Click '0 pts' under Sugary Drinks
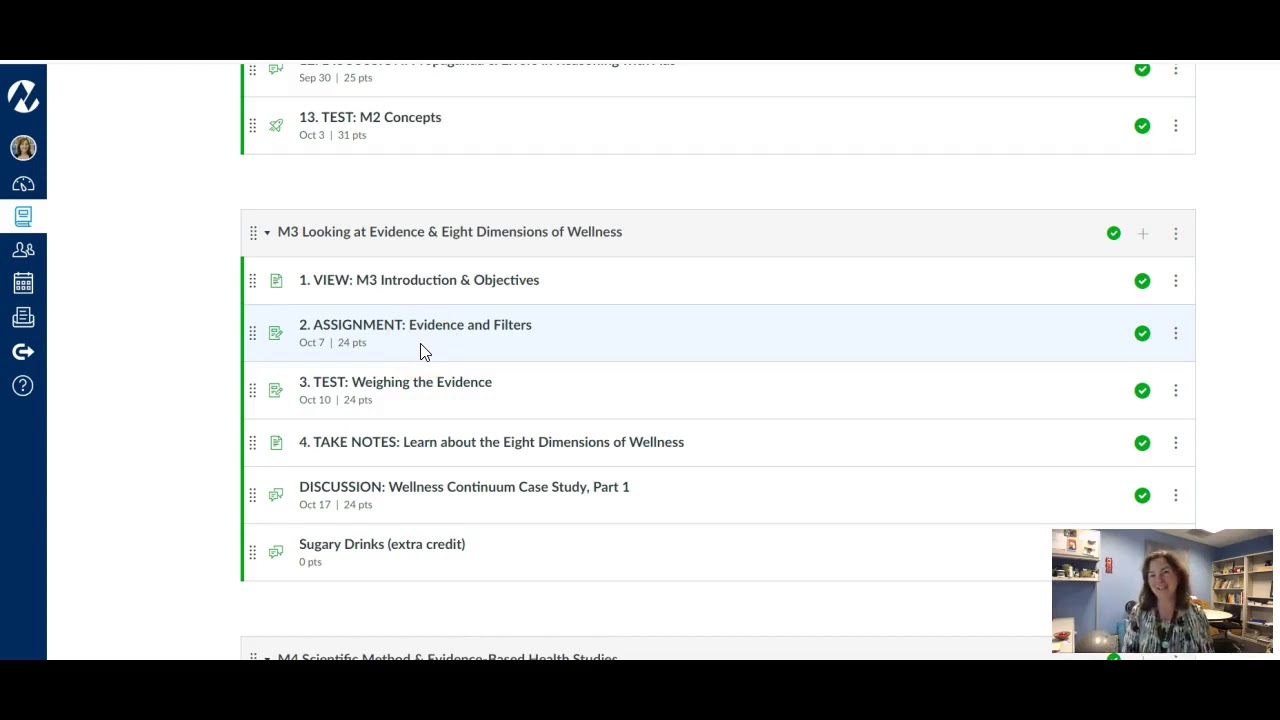Viewport: 1280px width, 720px height. click(x=310, y=562)
